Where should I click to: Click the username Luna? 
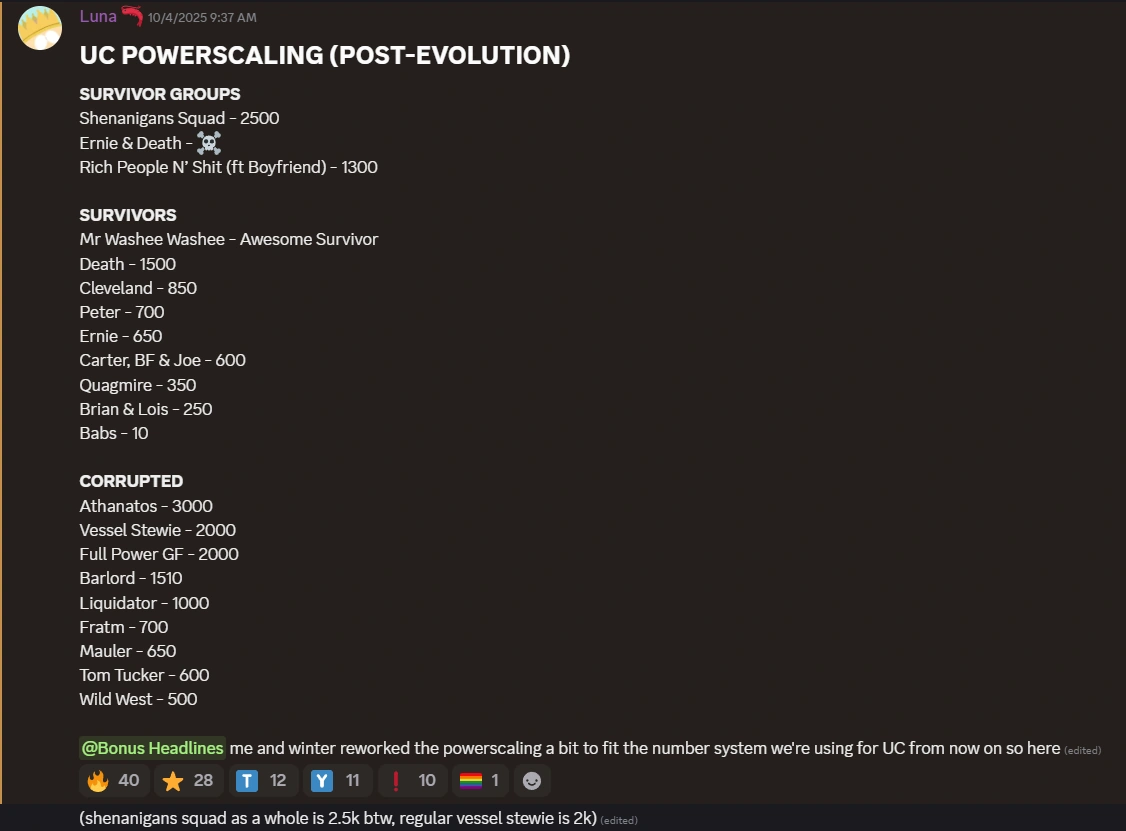point(98,17)
